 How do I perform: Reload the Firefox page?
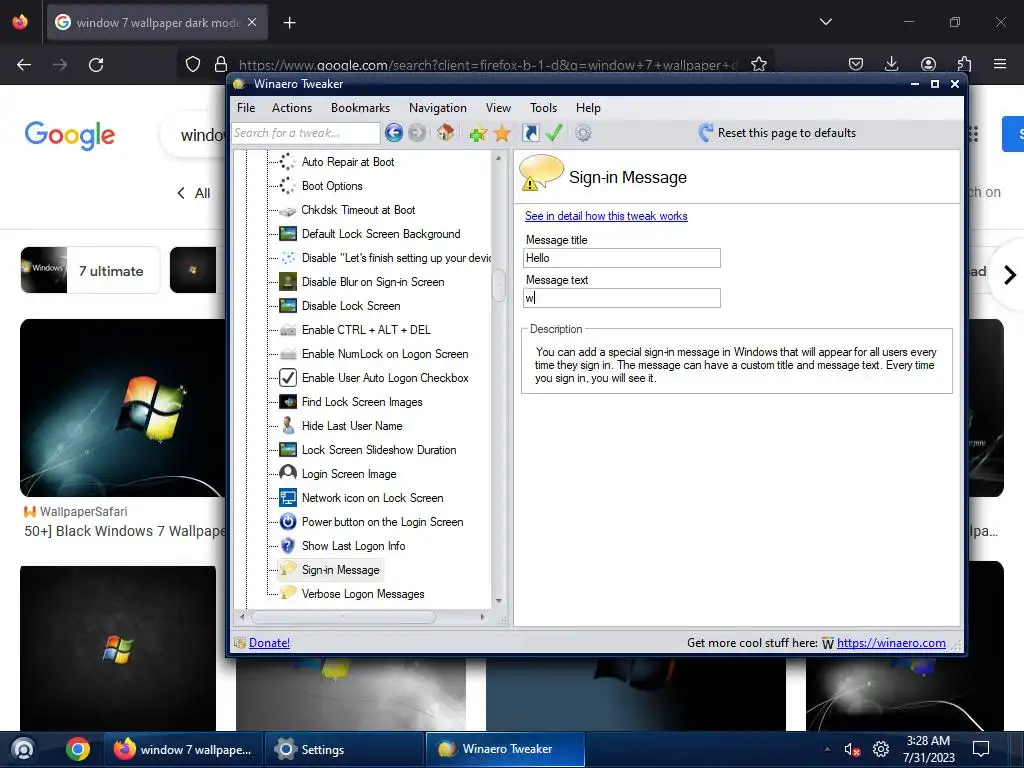coord(96,65)
